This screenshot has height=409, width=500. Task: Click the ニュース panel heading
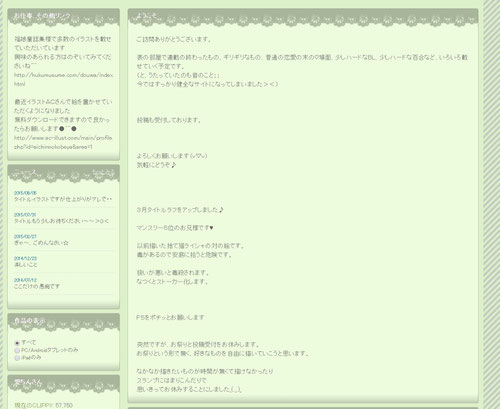click(26, 172)
